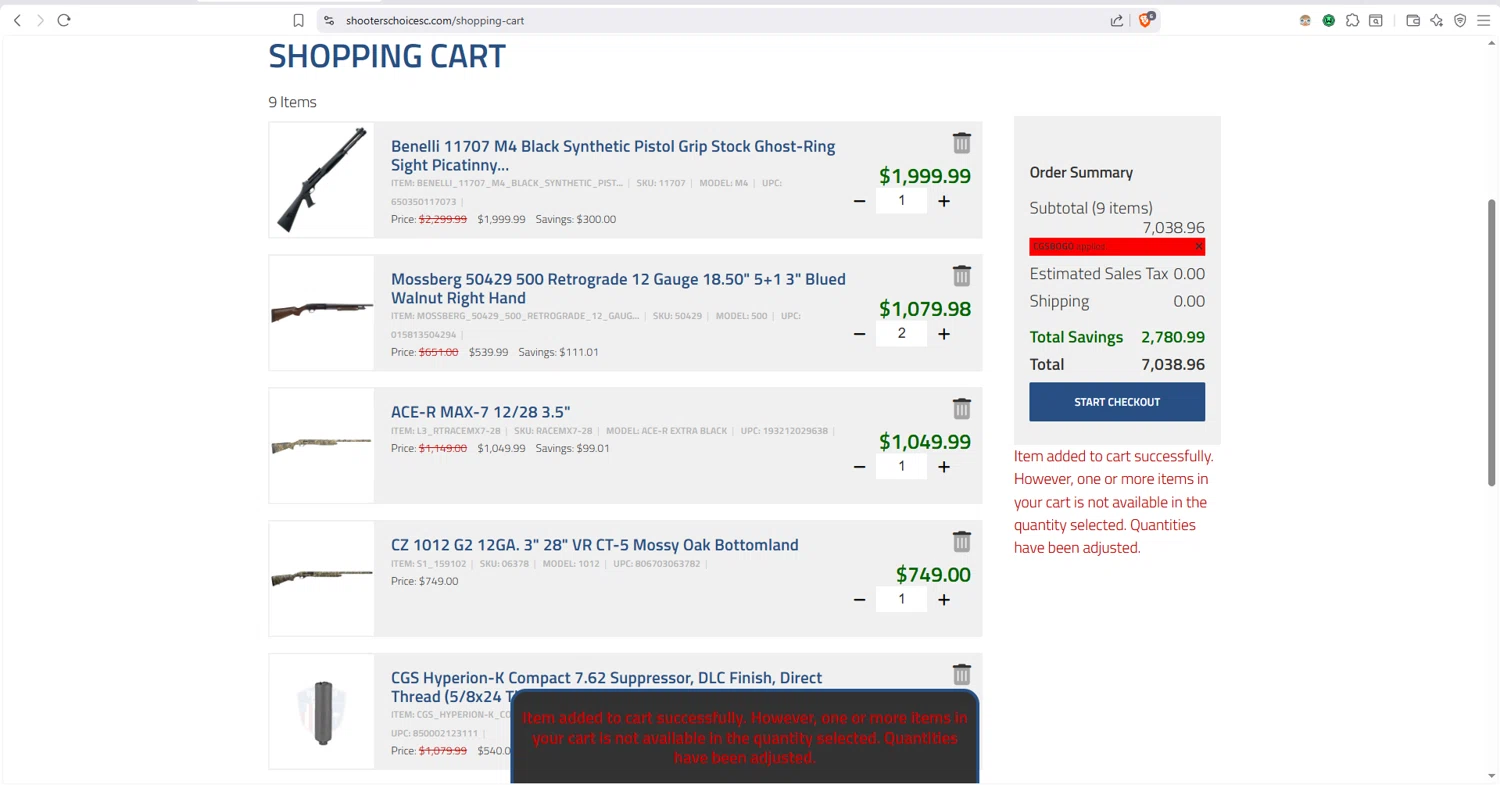The width and height of the screenshot is (1500, 785).
Task: Open the avatar face extension icon
Action: click(x=1305, y=20)
